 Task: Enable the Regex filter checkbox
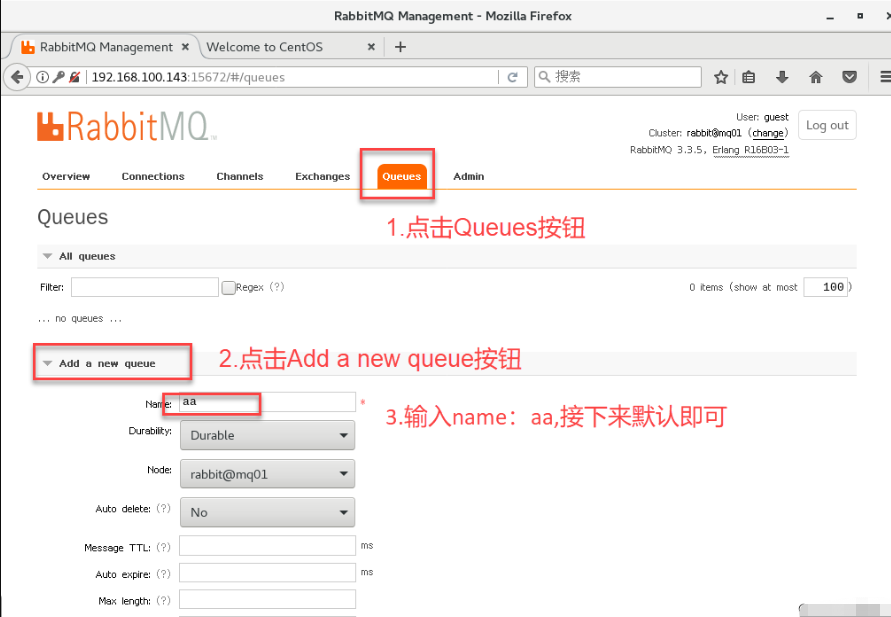tap(228, 288)
